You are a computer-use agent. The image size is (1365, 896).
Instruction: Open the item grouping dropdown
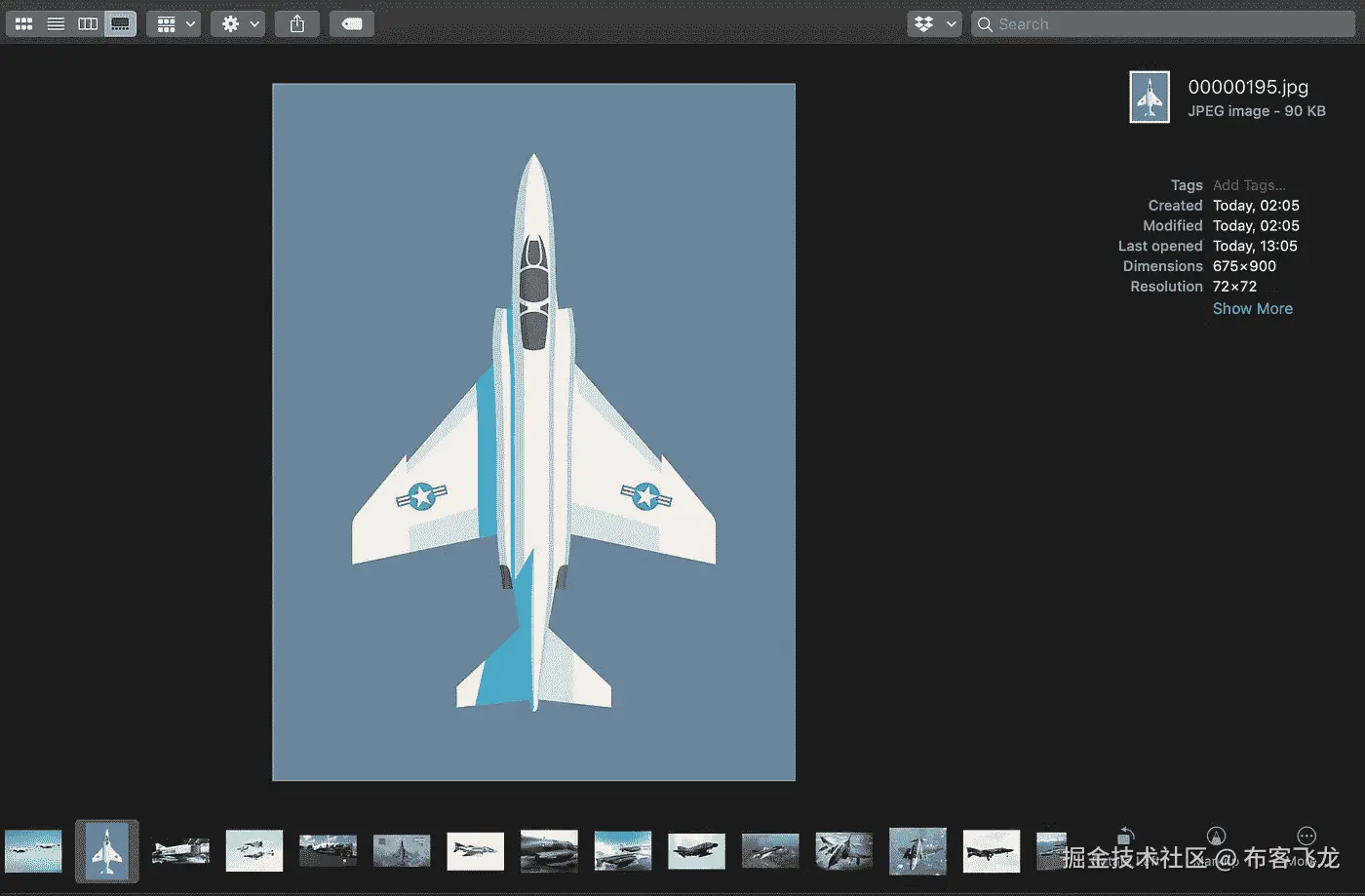[x=174, y=23]
